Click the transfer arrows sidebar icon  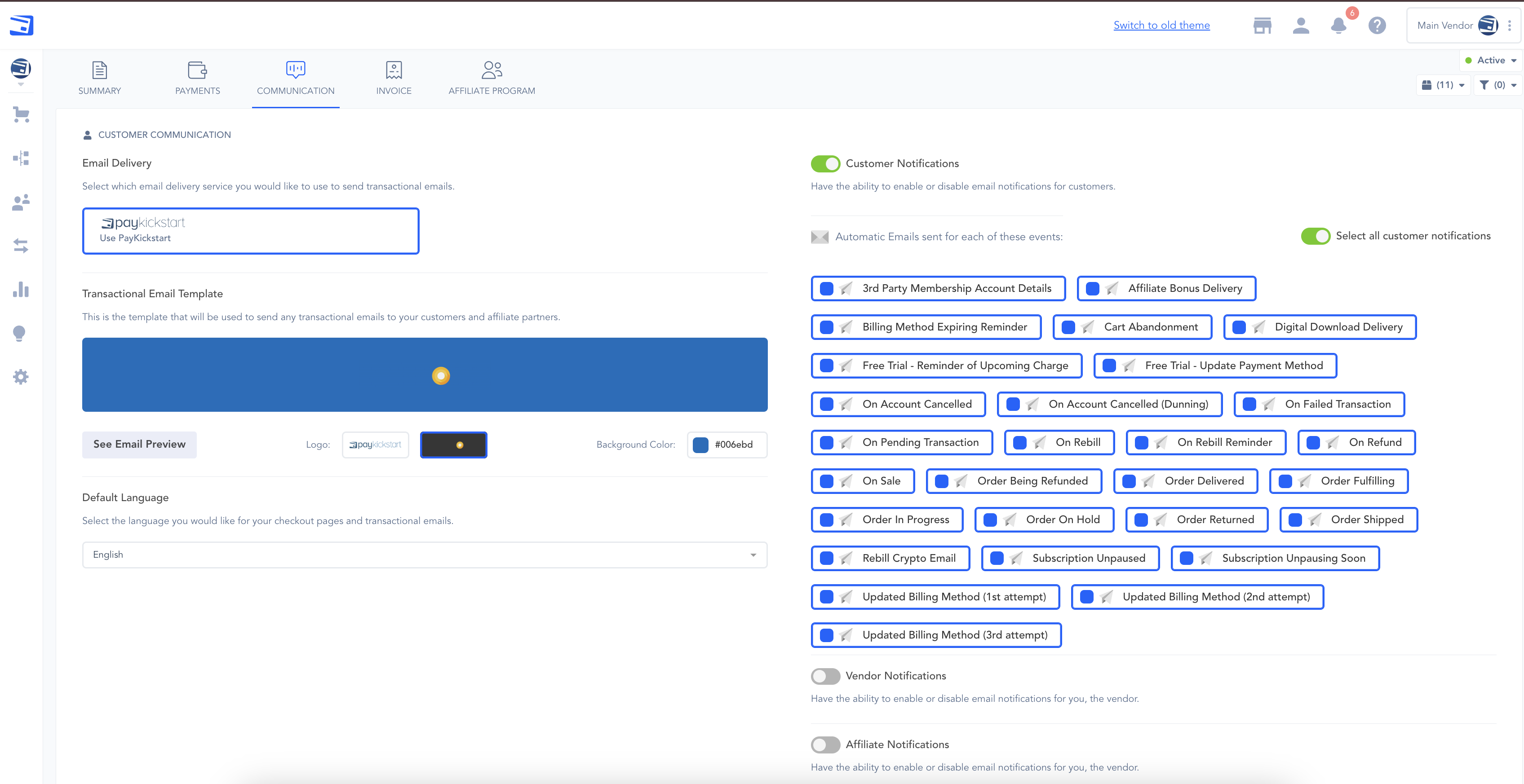pyautogui.click(x=21, y=245)
